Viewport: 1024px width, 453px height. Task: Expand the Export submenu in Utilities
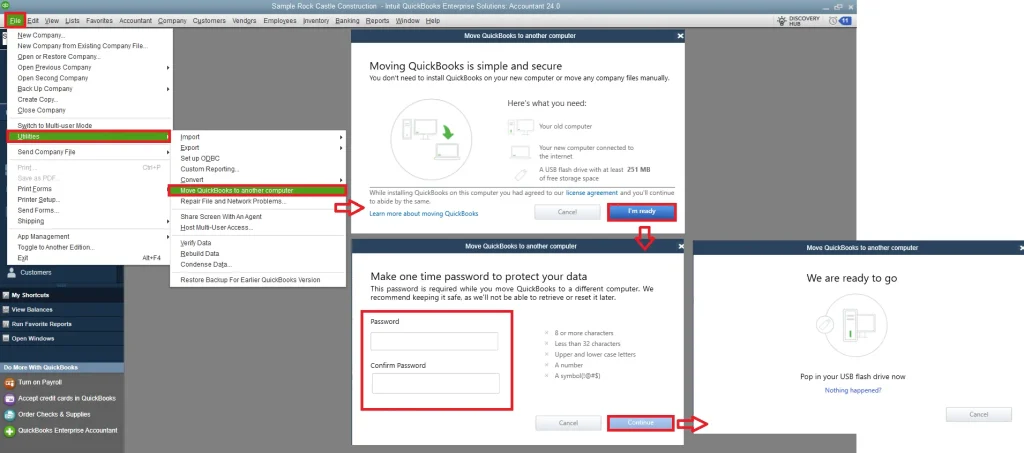click(x=340, y=148)
